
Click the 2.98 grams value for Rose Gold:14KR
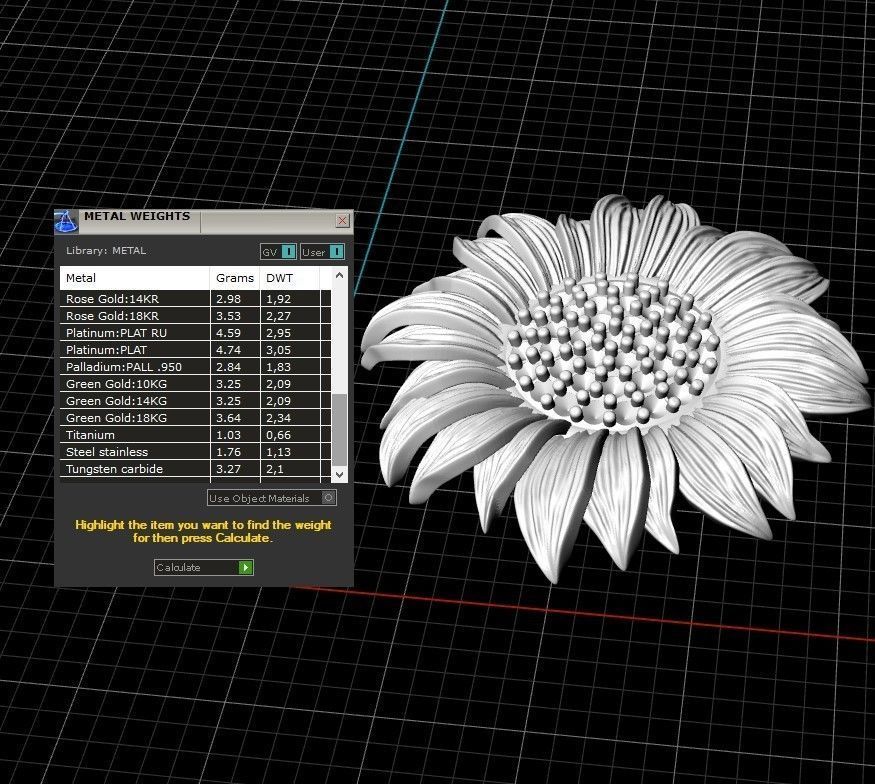click(x=228, y=299)
